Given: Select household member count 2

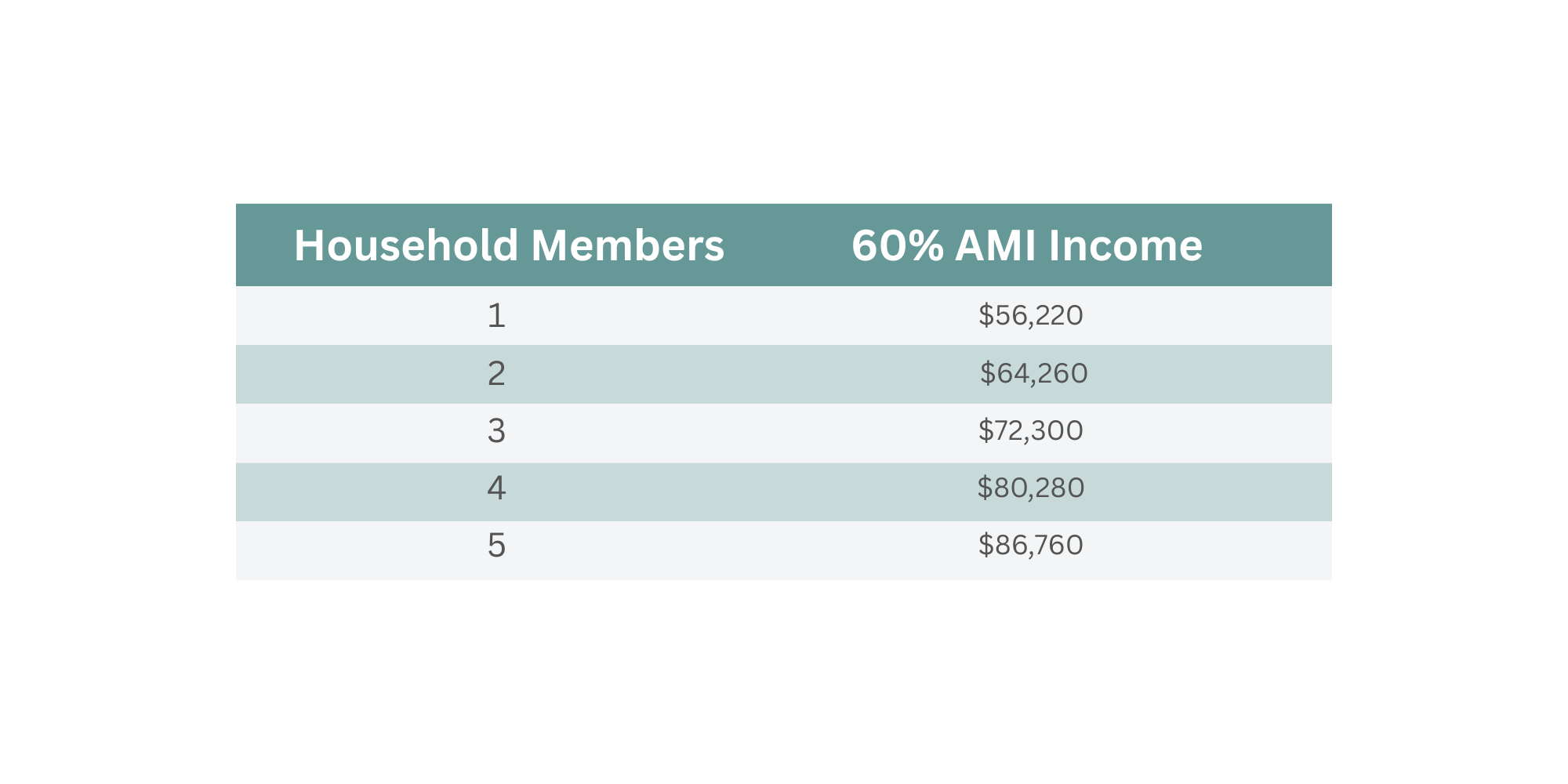Looking at the screenshot, I should tap(496, 374).
